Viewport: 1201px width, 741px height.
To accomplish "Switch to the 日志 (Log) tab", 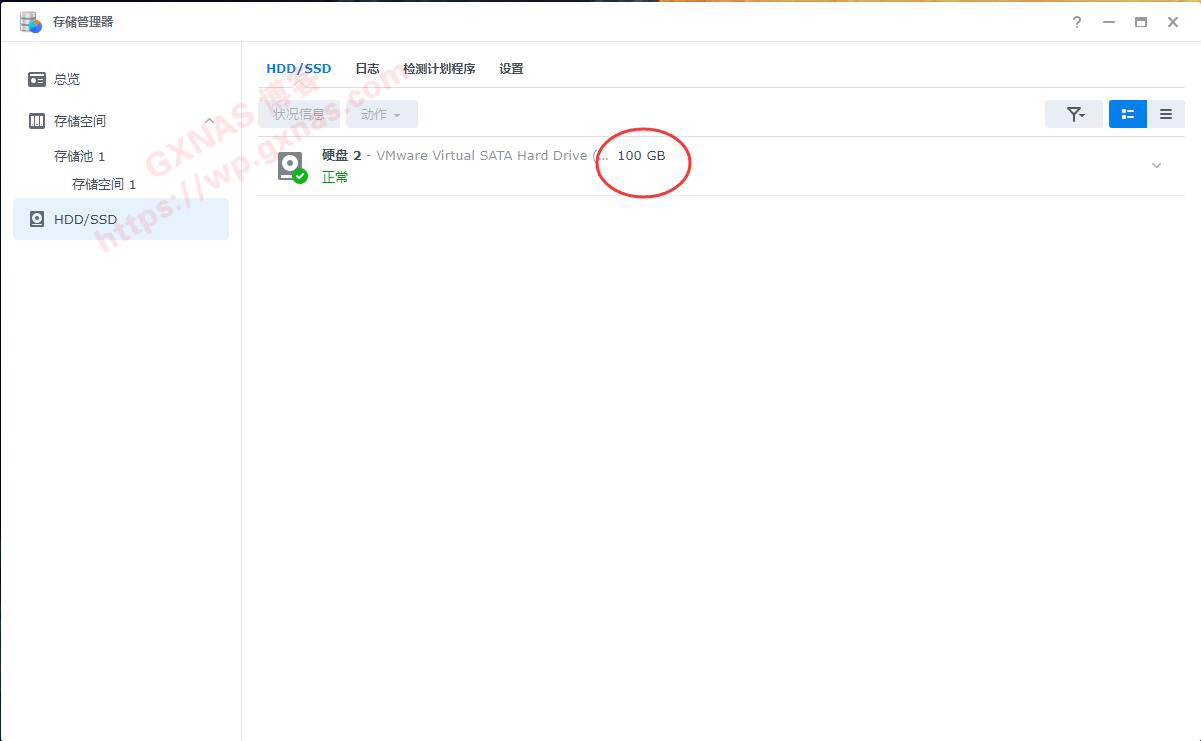I will pos(366,68).
